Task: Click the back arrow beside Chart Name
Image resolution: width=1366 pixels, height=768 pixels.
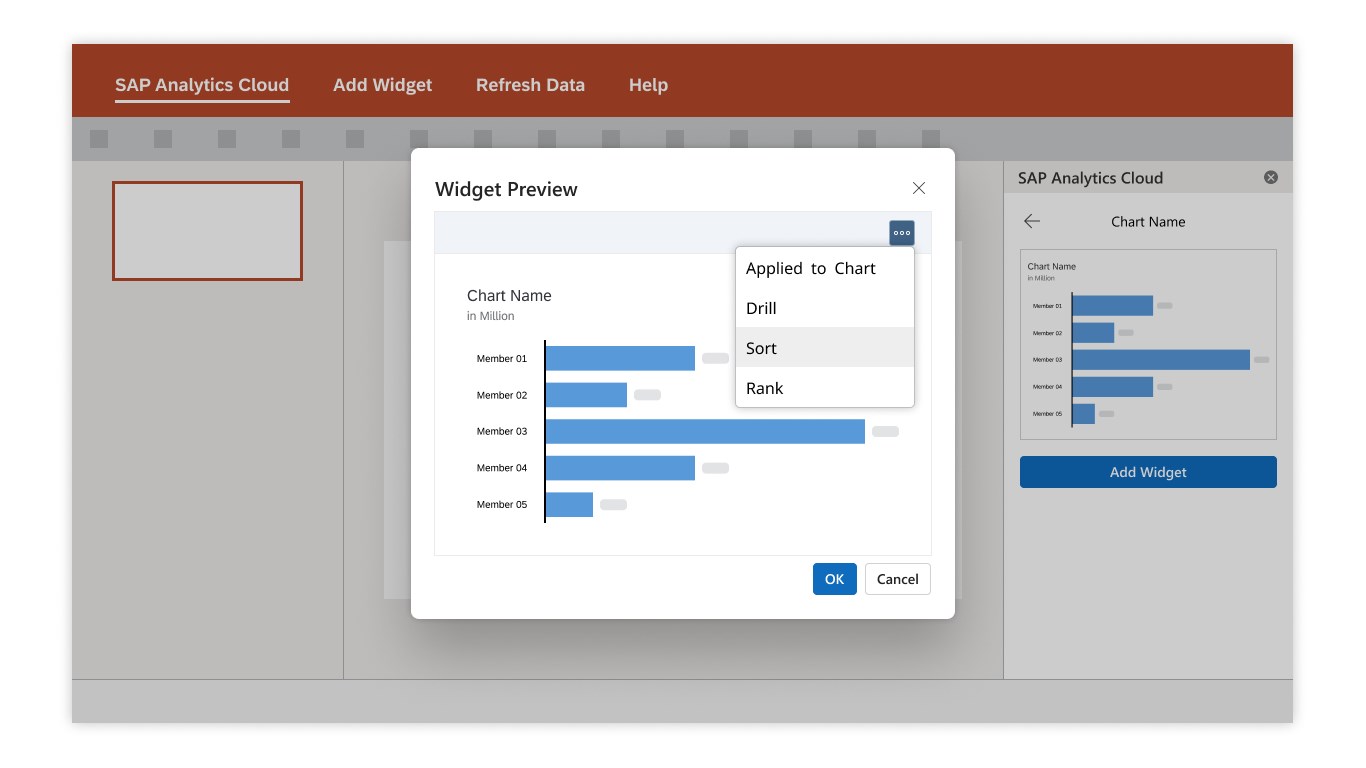Action: coord(1032,222)
